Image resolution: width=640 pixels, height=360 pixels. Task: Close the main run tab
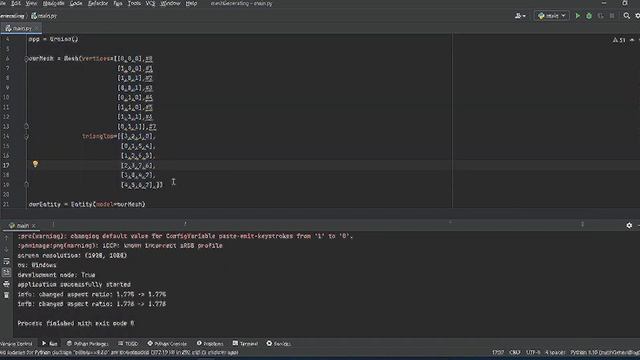34,226
